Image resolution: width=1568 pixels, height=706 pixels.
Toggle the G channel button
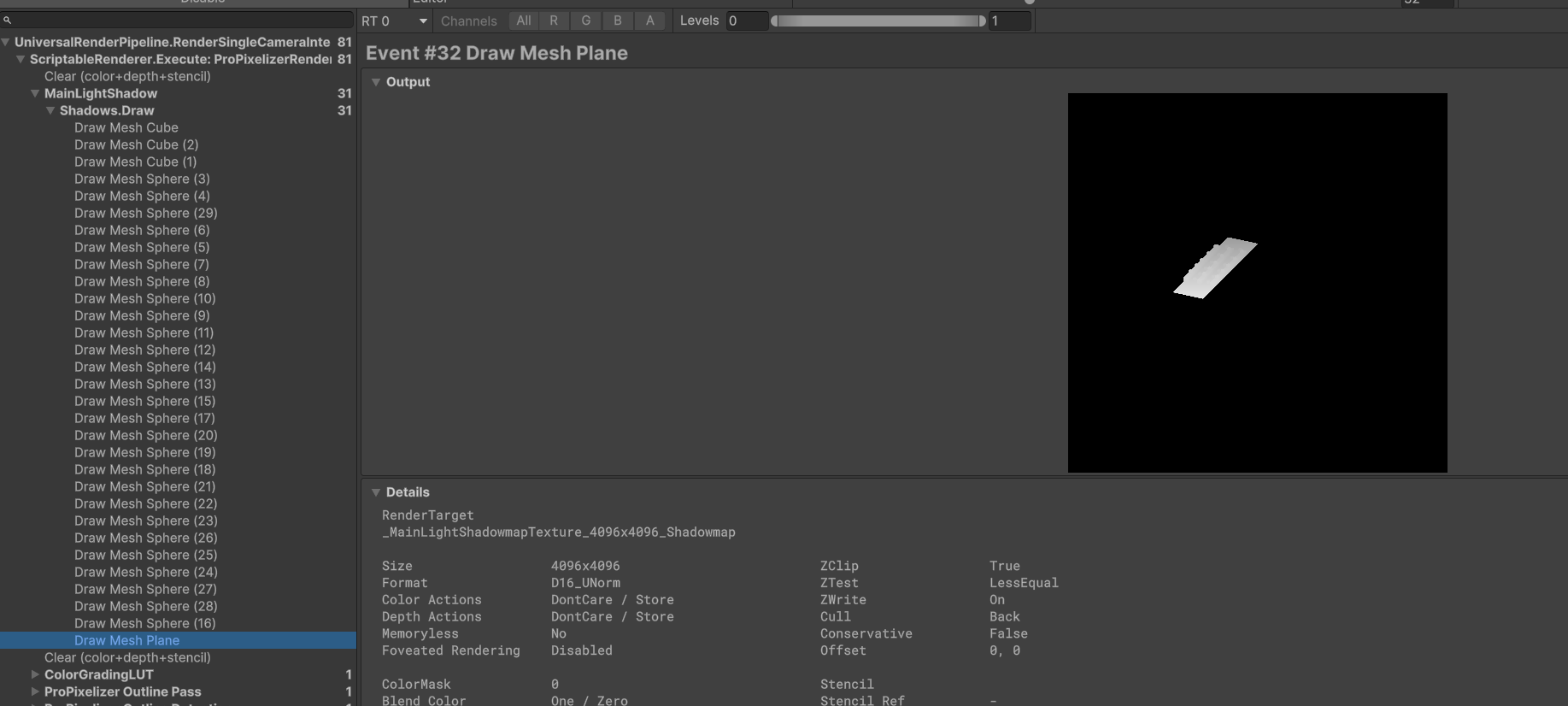pyautogui.click(x=586, y=21)
